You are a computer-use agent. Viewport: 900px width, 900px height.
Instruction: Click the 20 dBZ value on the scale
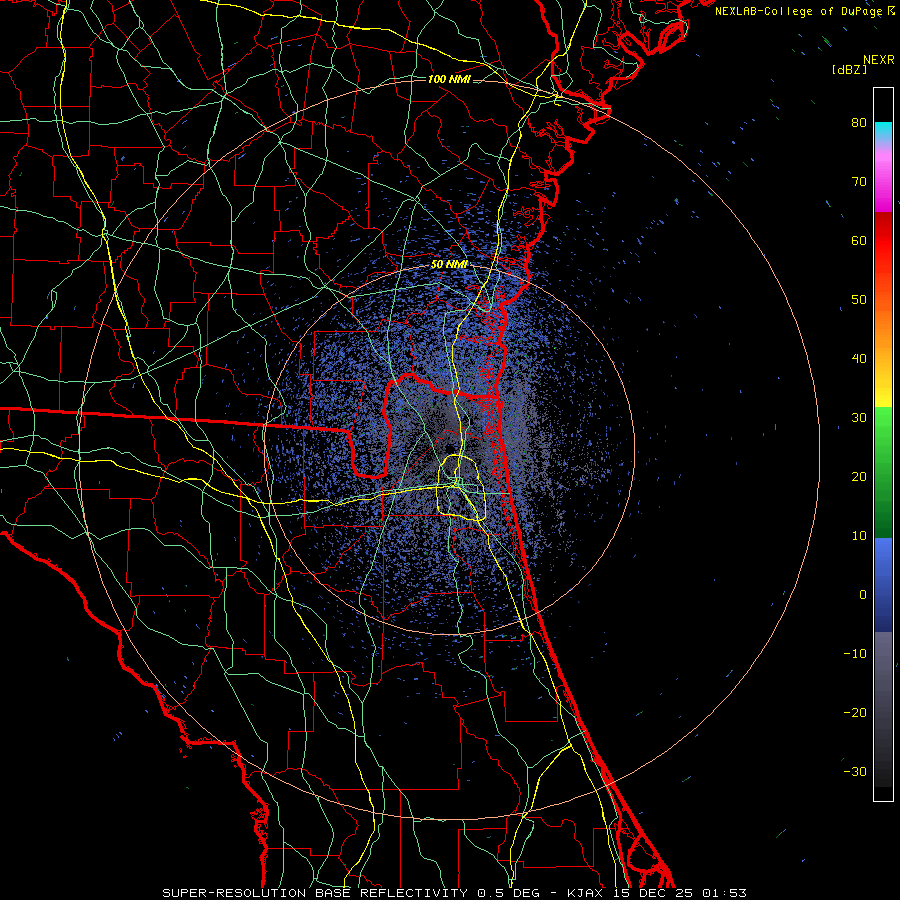(x=859, y=477)
